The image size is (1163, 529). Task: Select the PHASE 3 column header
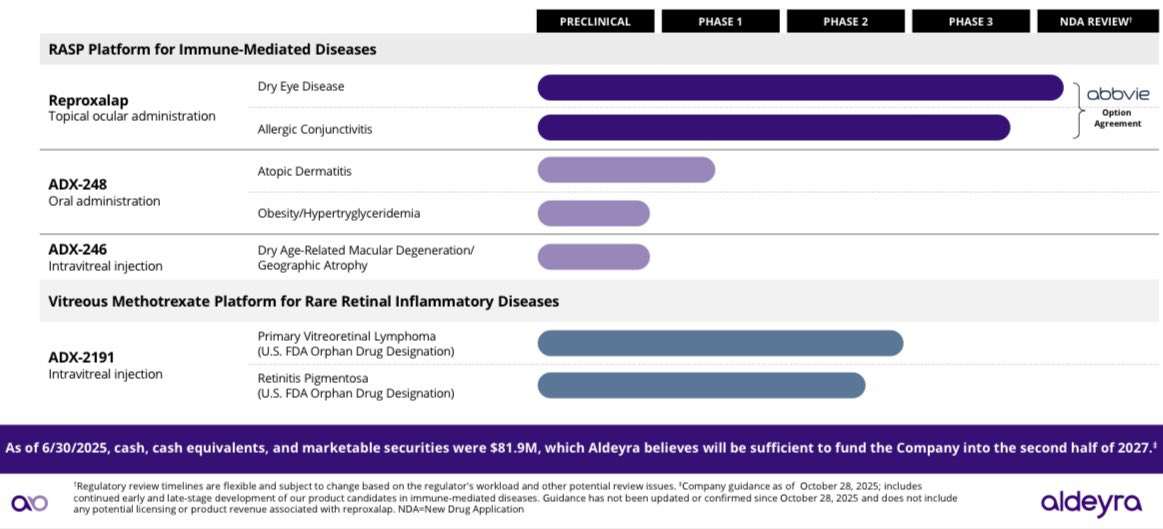click(971, 22)
